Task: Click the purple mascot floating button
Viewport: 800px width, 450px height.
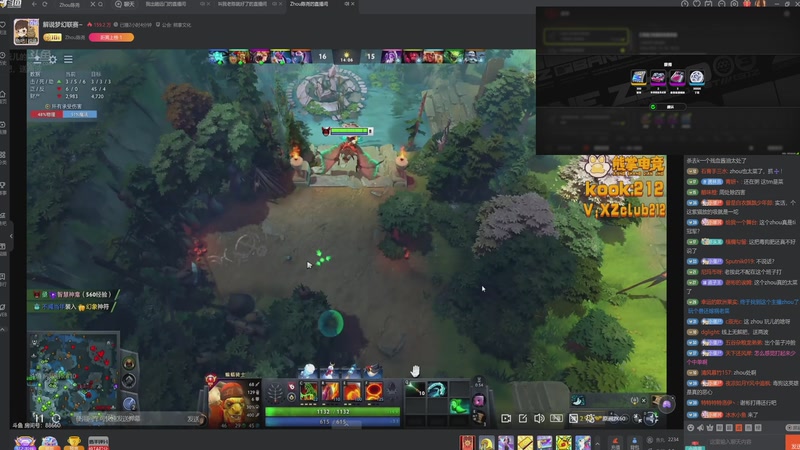Action: click(x=666, y=405)
